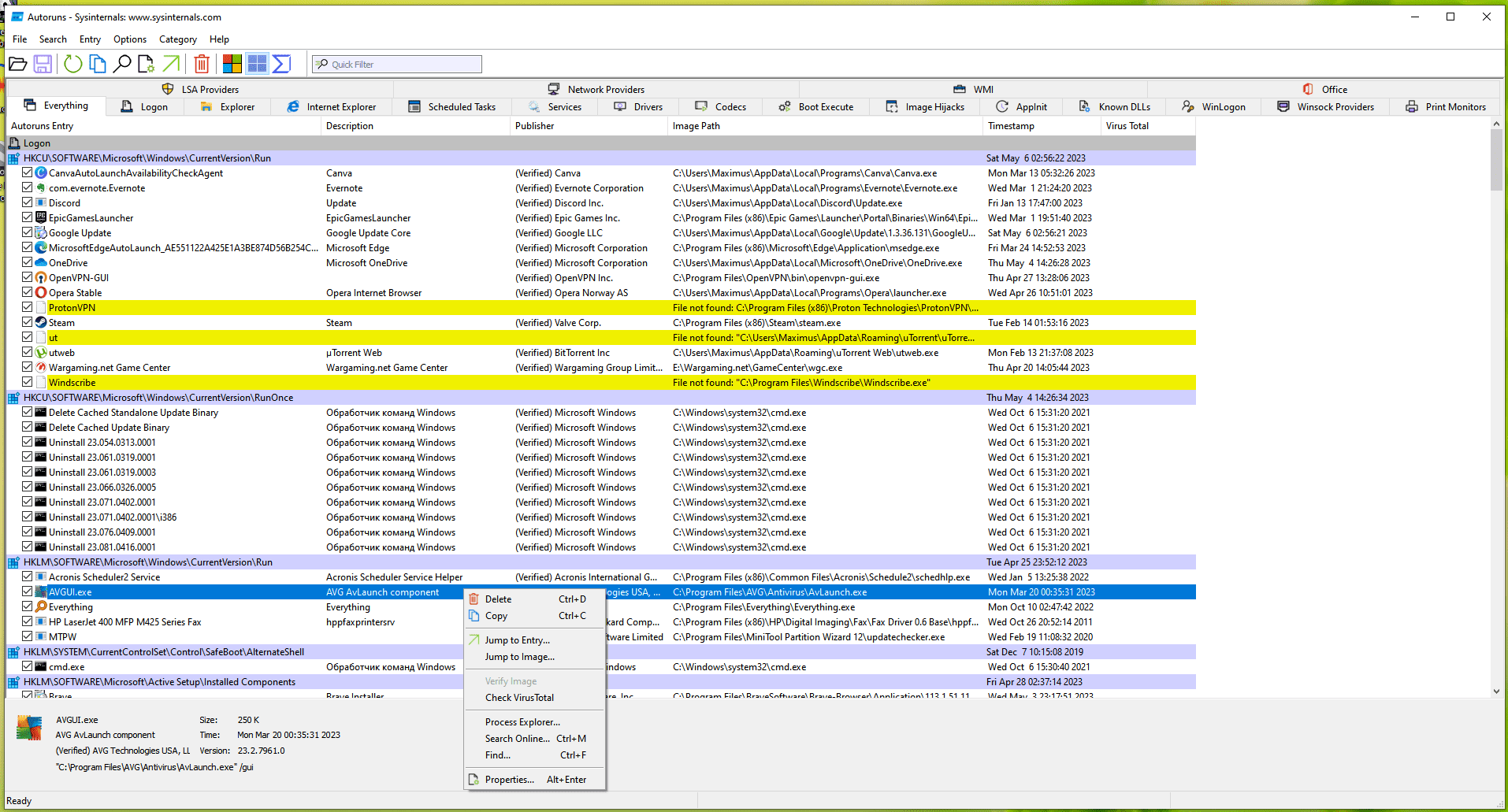Toggle checkbox for Uninstall 23.054.0313.0001
The image size is (1508, 812).
pos(28,443)
